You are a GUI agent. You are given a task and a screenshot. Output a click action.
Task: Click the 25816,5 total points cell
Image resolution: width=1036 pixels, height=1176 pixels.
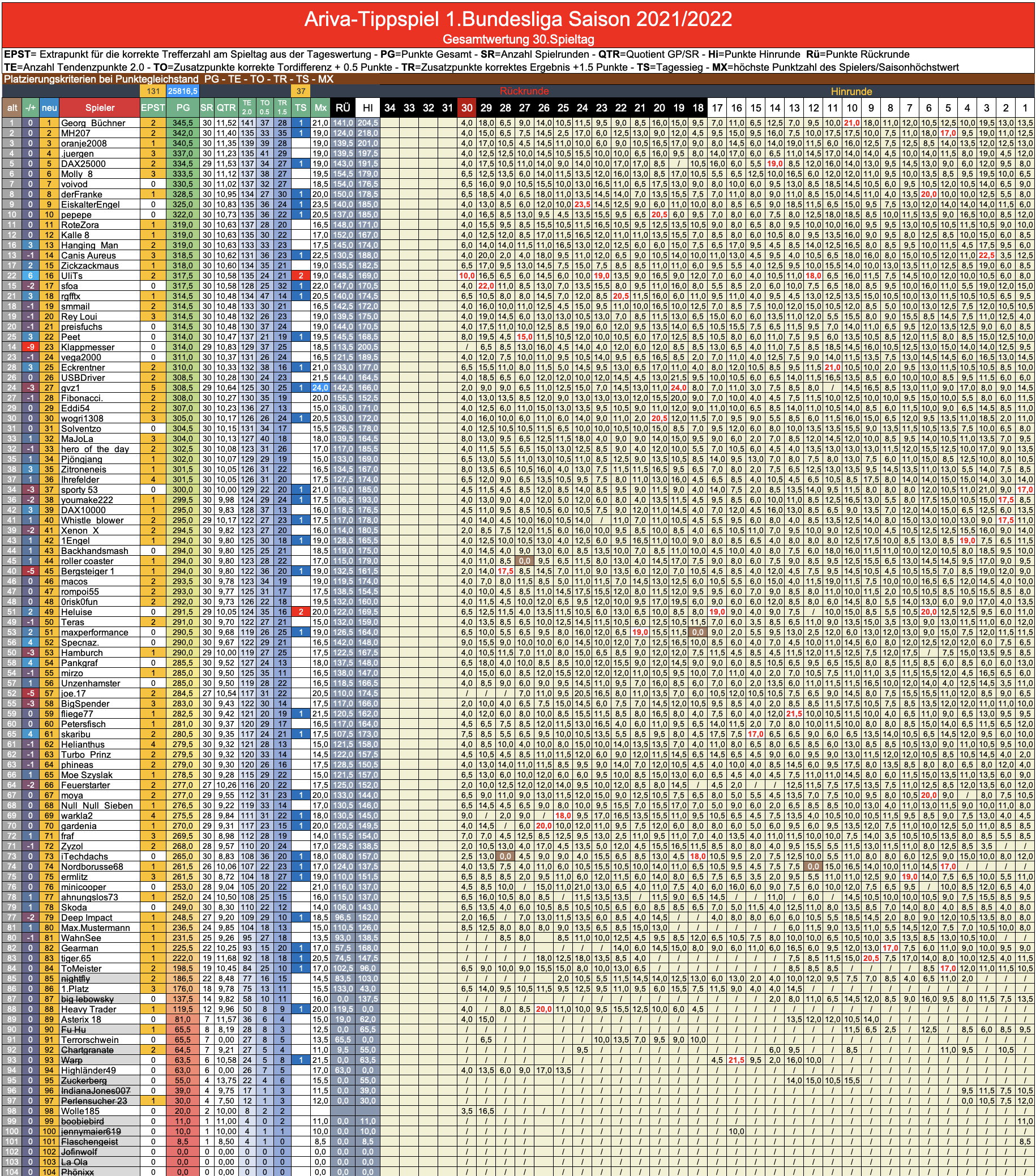[183, 91]
